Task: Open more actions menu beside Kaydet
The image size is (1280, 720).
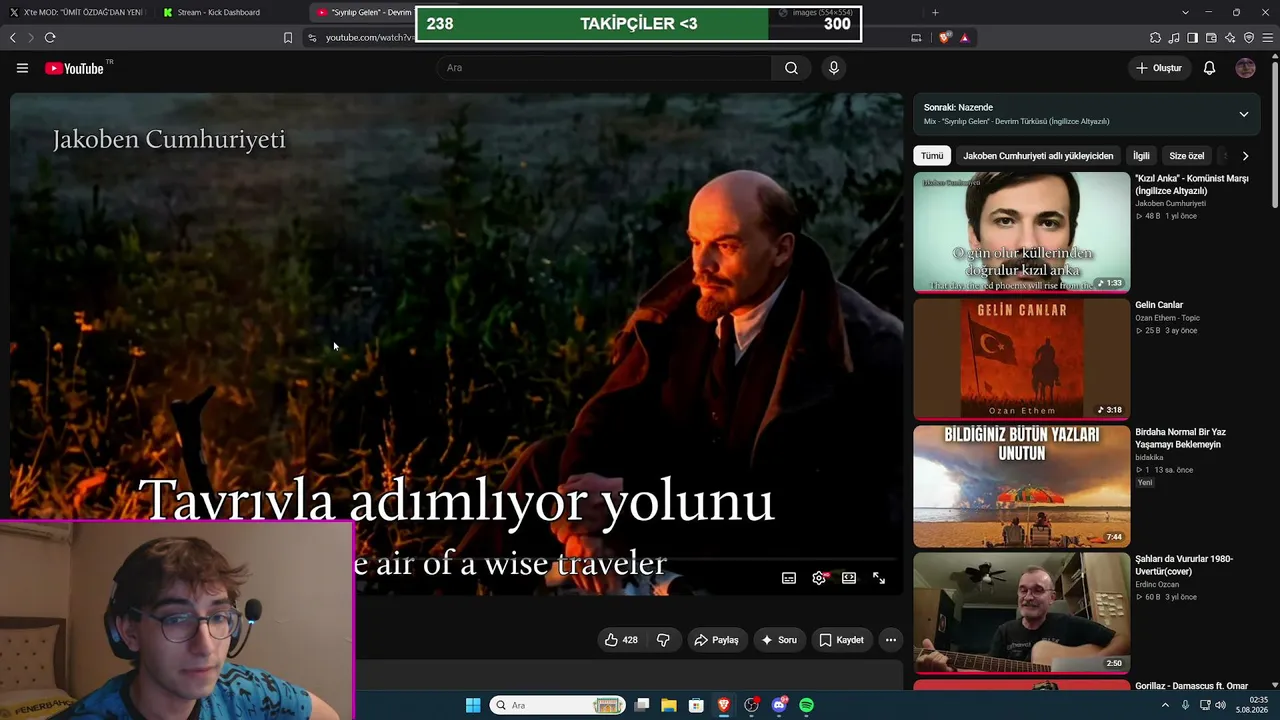Action: pyautogui.click(x=890, y=640)
